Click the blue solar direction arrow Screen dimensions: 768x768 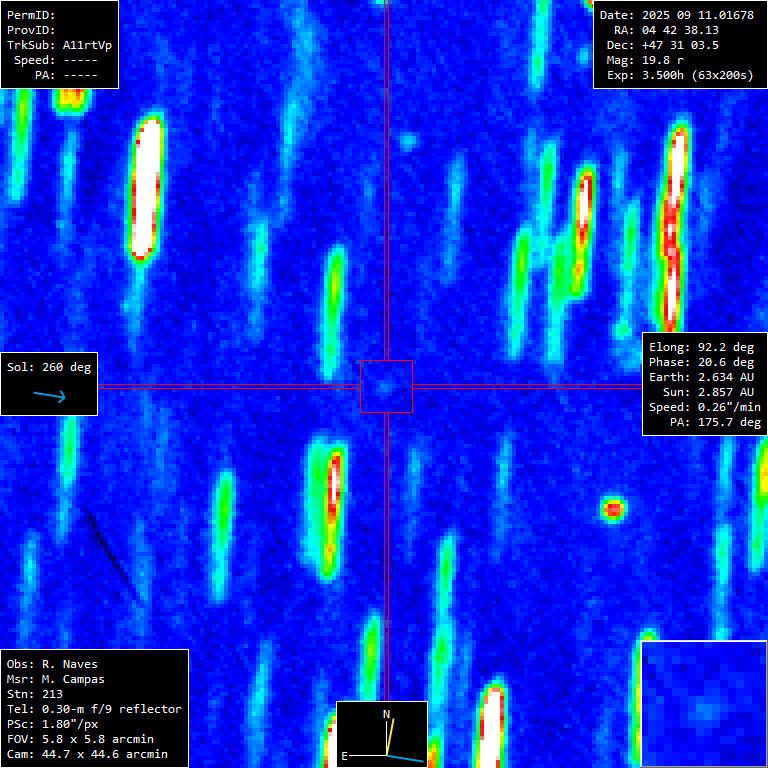point(49,396)
